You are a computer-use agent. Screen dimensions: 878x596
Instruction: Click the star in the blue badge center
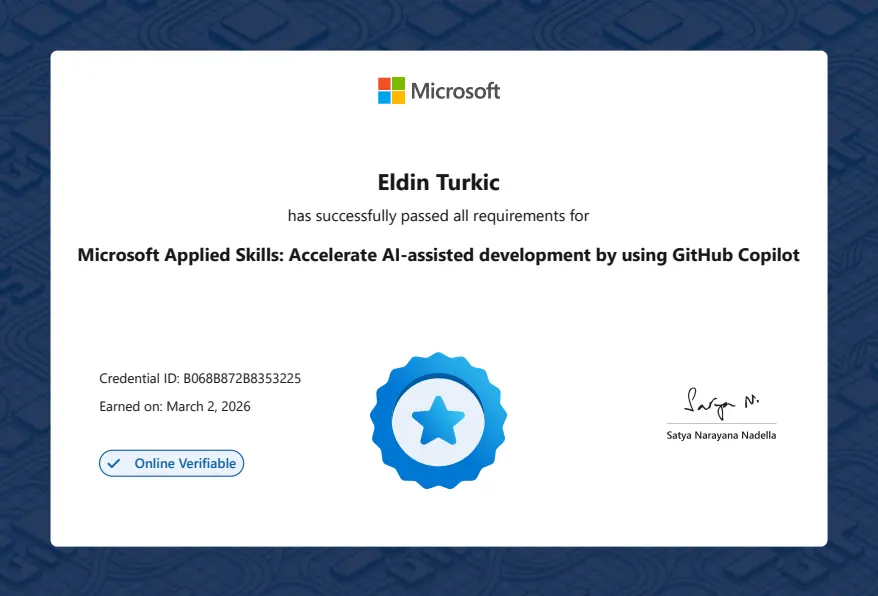[x=438, y=420]
